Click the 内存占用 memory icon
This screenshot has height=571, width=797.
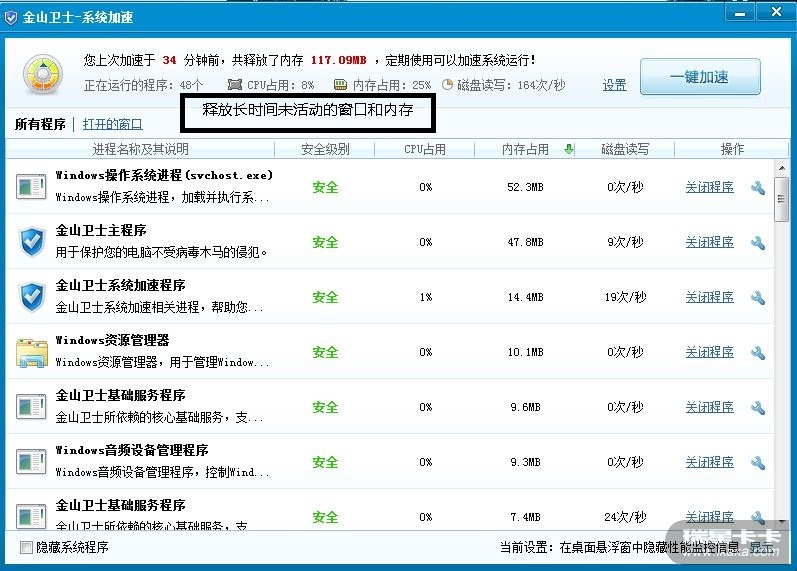340,84
